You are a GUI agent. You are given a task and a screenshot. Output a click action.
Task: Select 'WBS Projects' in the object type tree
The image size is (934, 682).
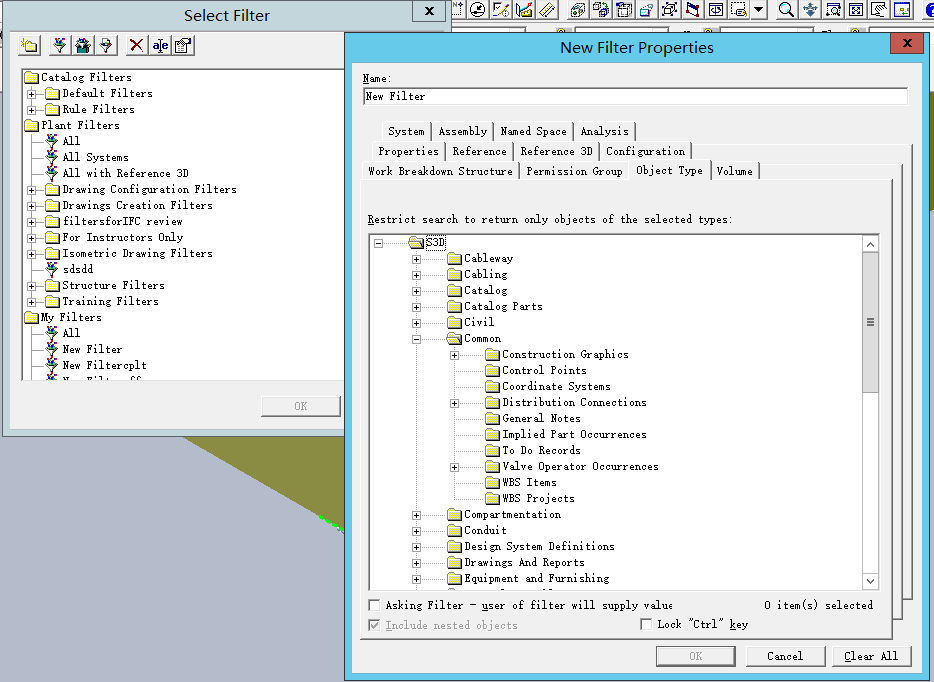(538, 499)
